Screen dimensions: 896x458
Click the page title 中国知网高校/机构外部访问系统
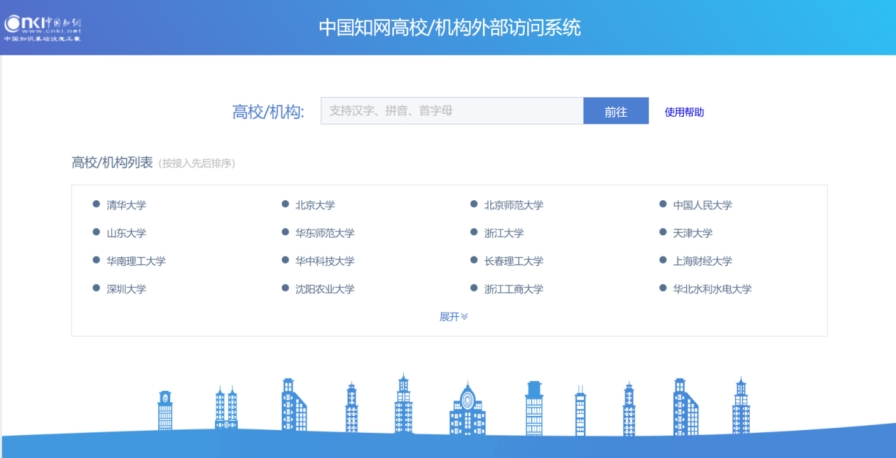coord(449,27)
